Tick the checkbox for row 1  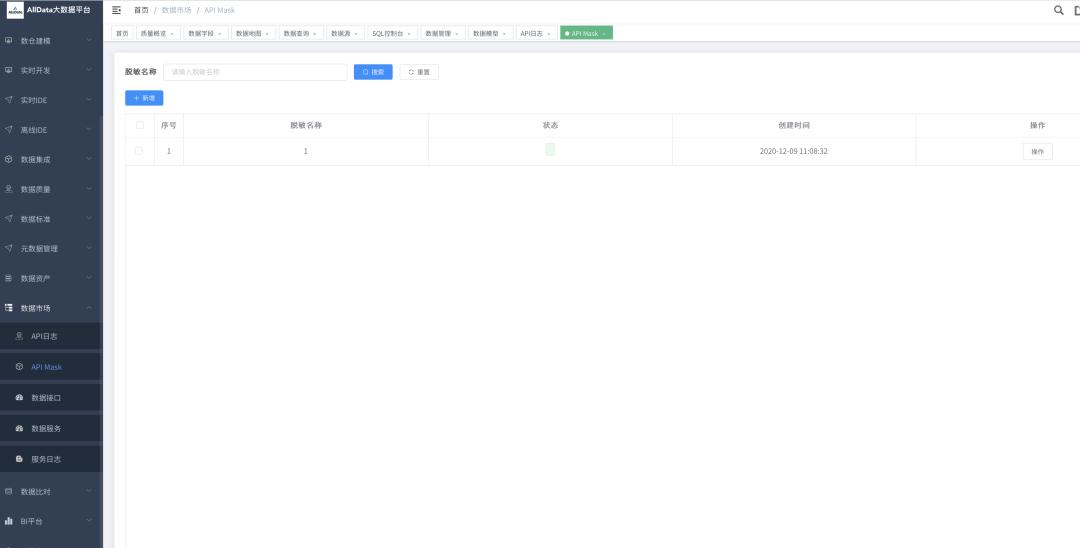tap(139, 151)
